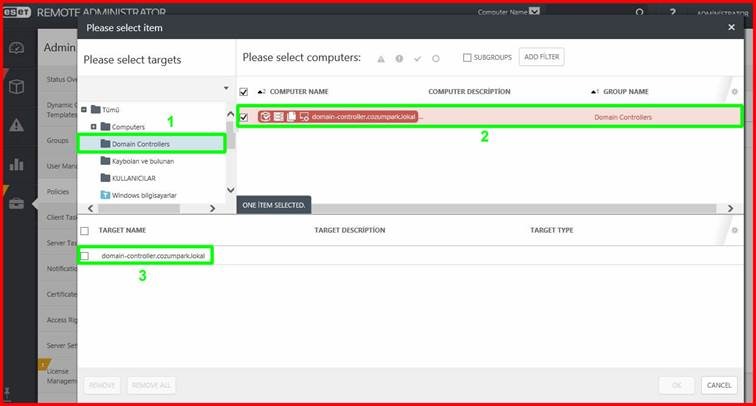Open Dynamic Group Templates in Admin menu
The height and width of the screenshot is (406, 756).
[x=61, y=110]
